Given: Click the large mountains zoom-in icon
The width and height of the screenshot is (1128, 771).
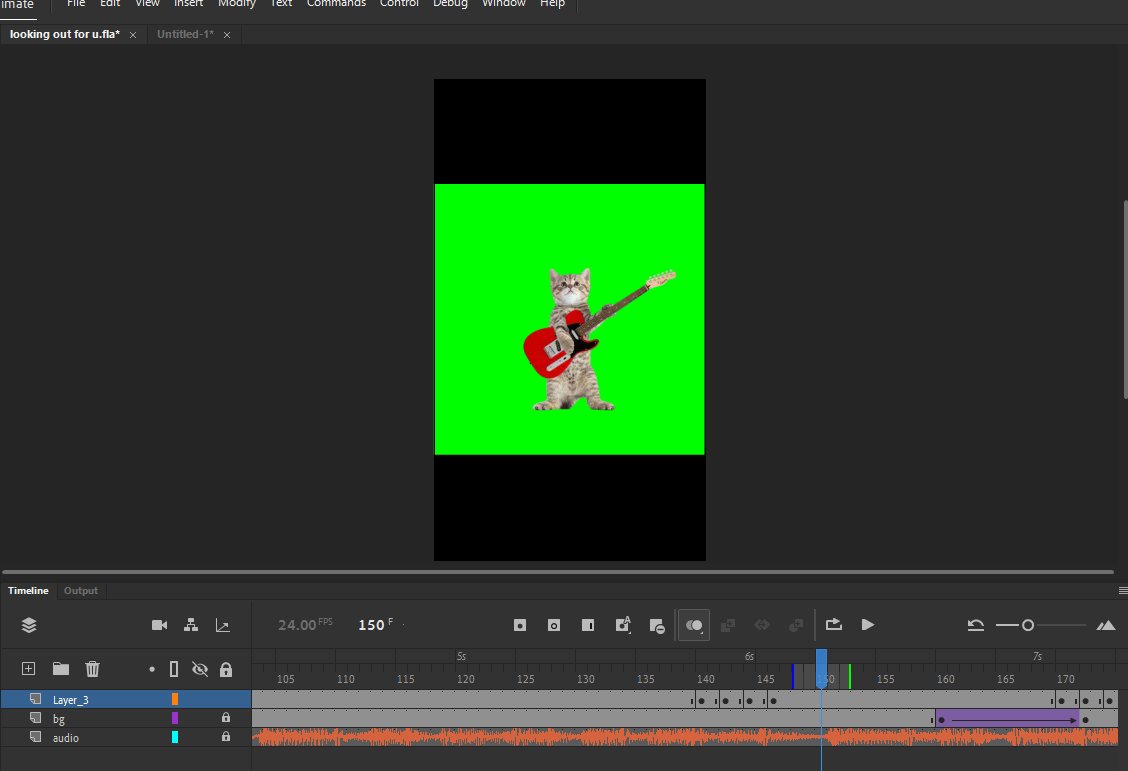Looking at the screenshot, I should pos(1106,625).
